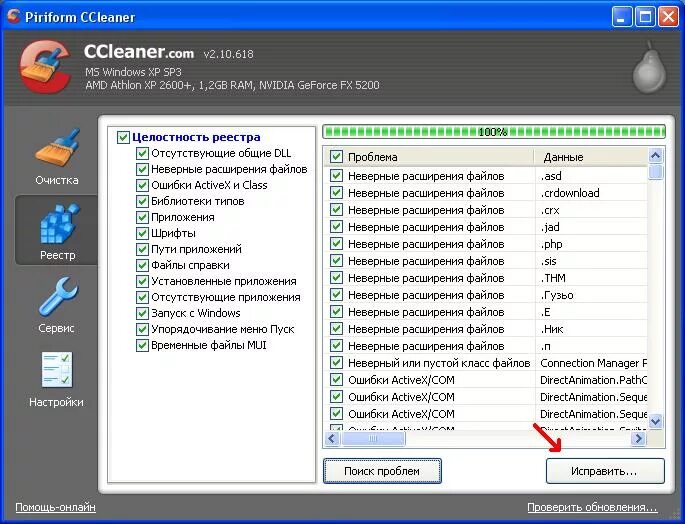Toggle select-all checkbox in Проблема header
The width and height of the screenshot is (685, 524).
coord(336,157)
